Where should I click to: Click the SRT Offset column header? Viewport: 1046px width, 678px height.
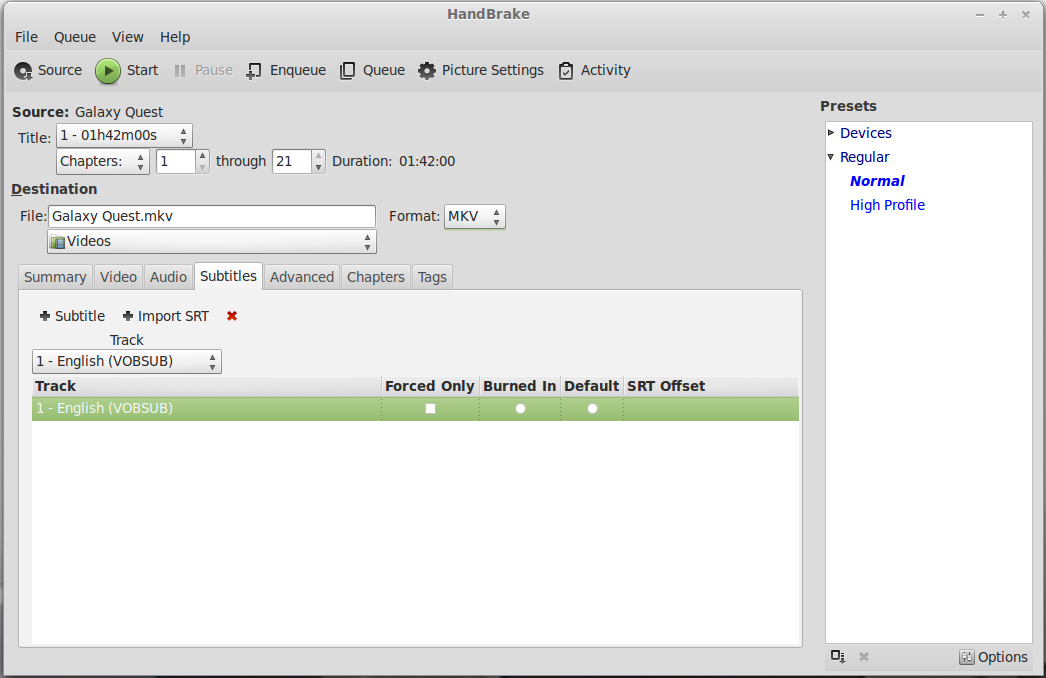(x=711, y=386)
